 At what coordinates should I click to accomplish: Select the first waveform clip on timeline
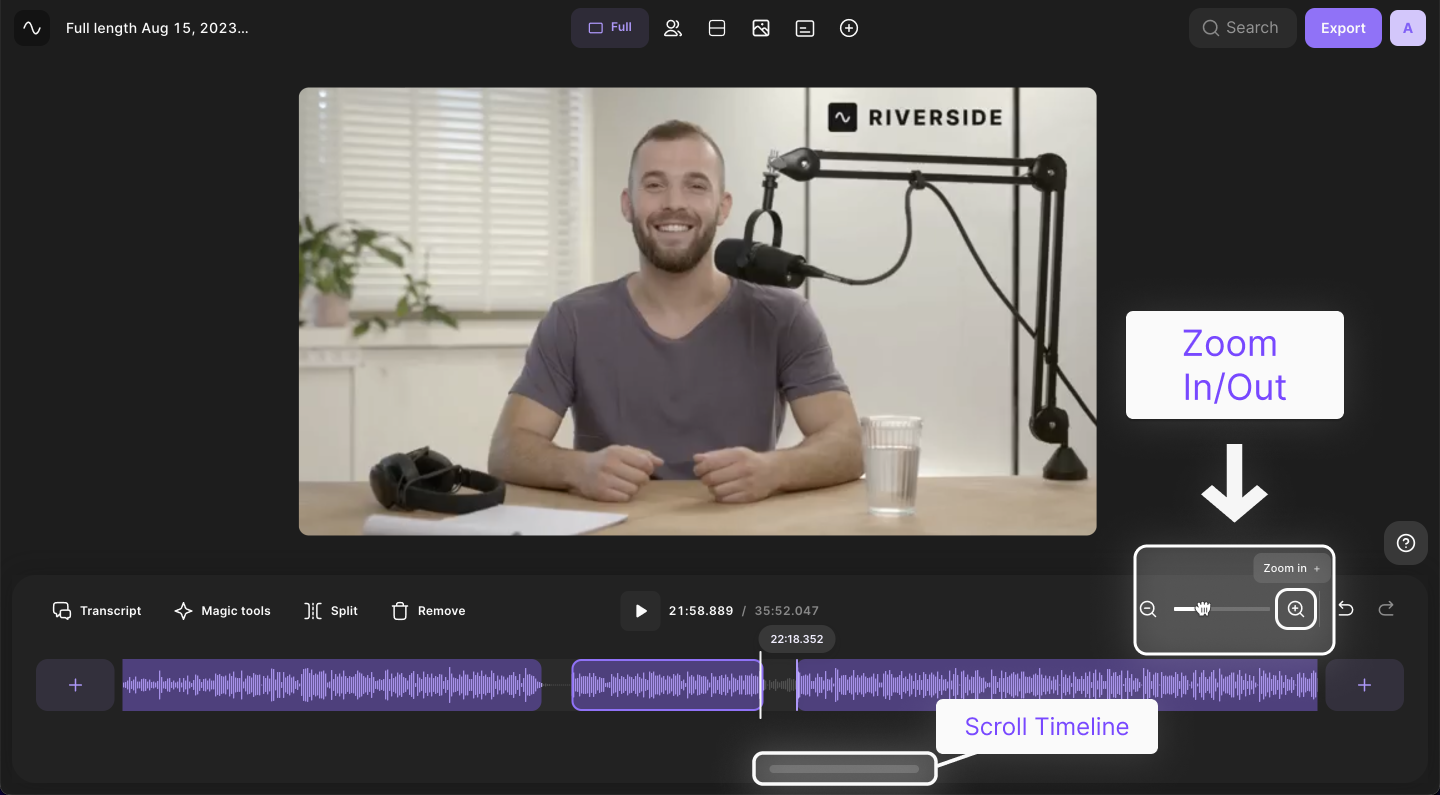[x=332, y=685]
